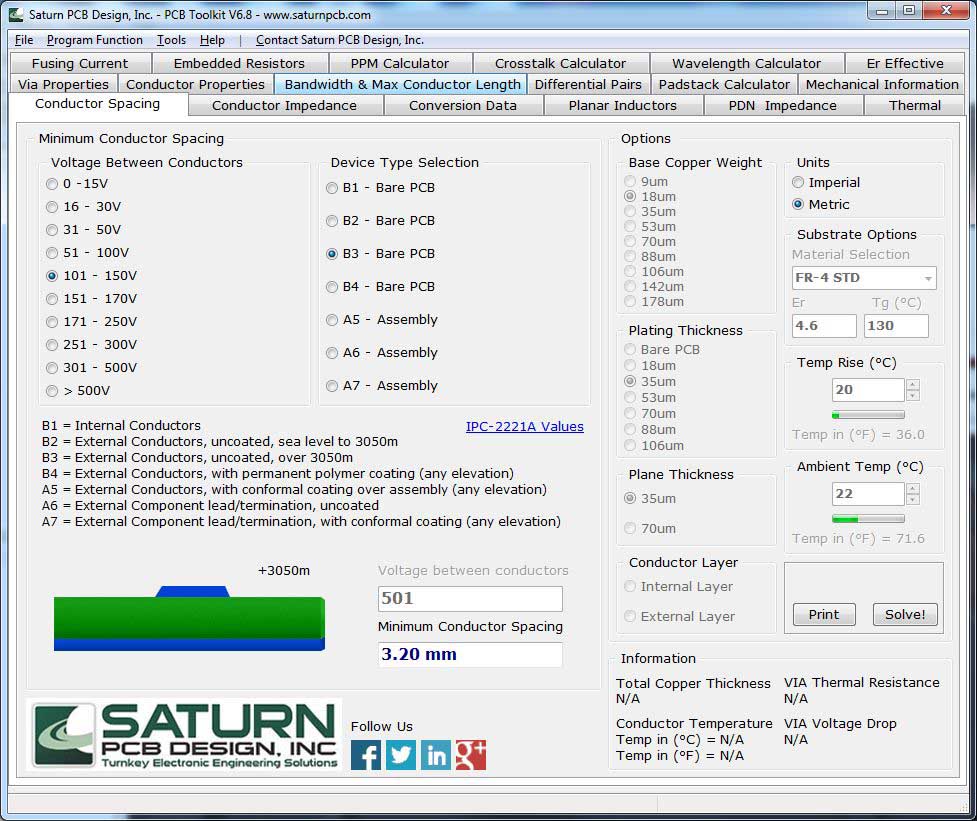
Task: Click the app icon in title bar
Action: [x=16, y=15]
